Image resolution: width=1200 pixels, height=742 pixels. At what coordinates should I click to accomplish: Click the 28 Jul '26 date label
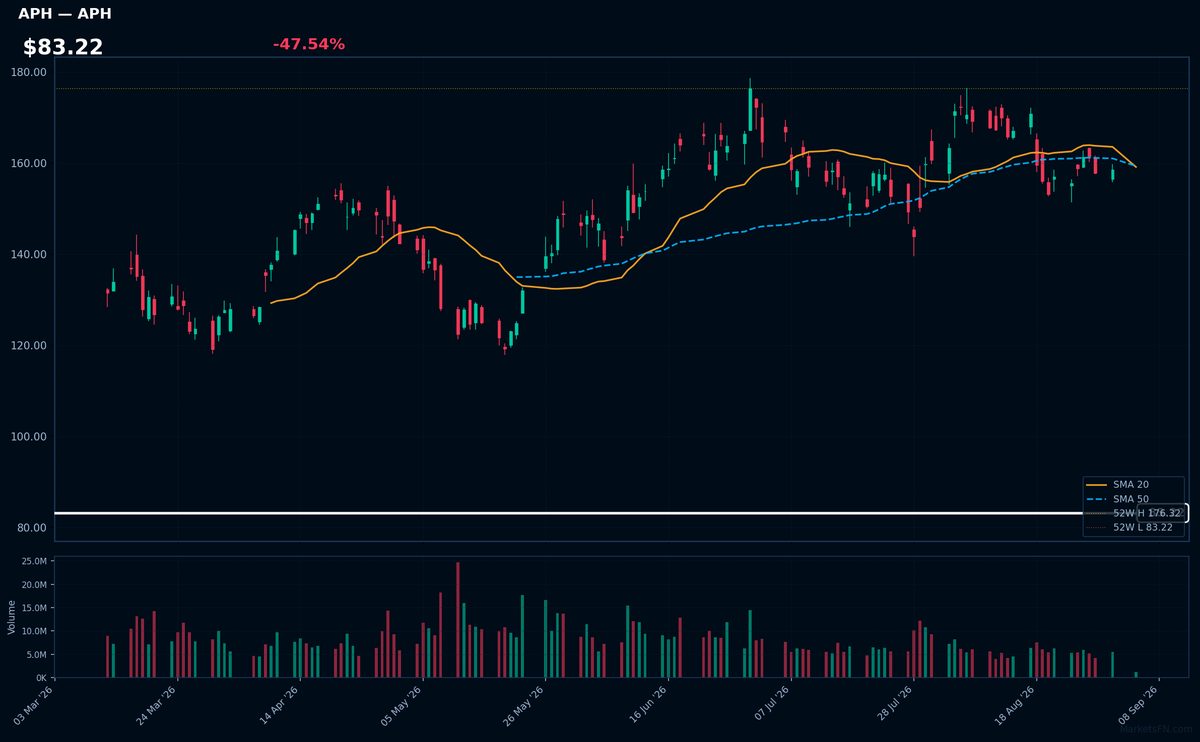pos(893,704)
